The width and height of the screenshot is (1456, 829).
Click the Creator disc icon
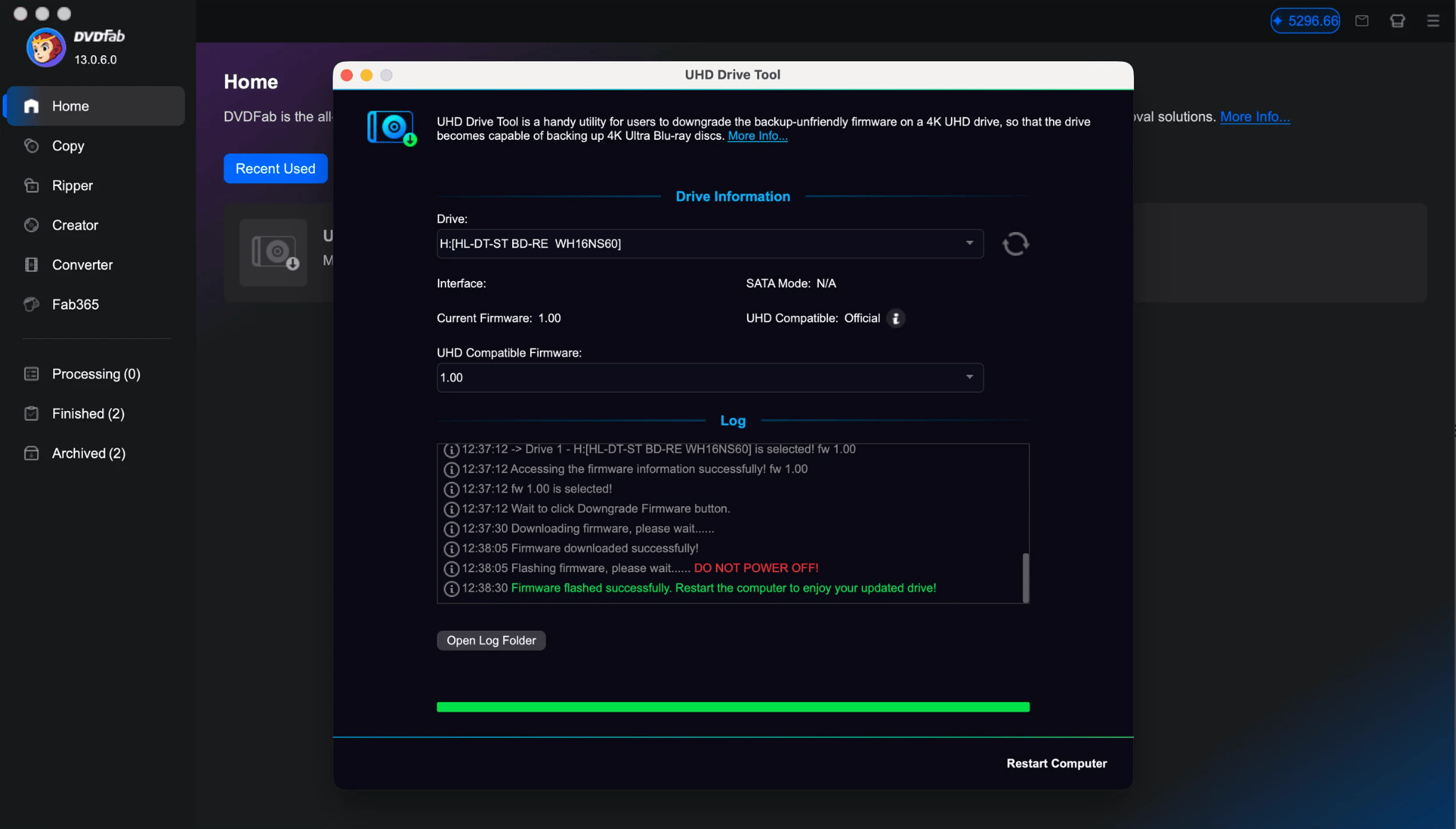(31, 225)
